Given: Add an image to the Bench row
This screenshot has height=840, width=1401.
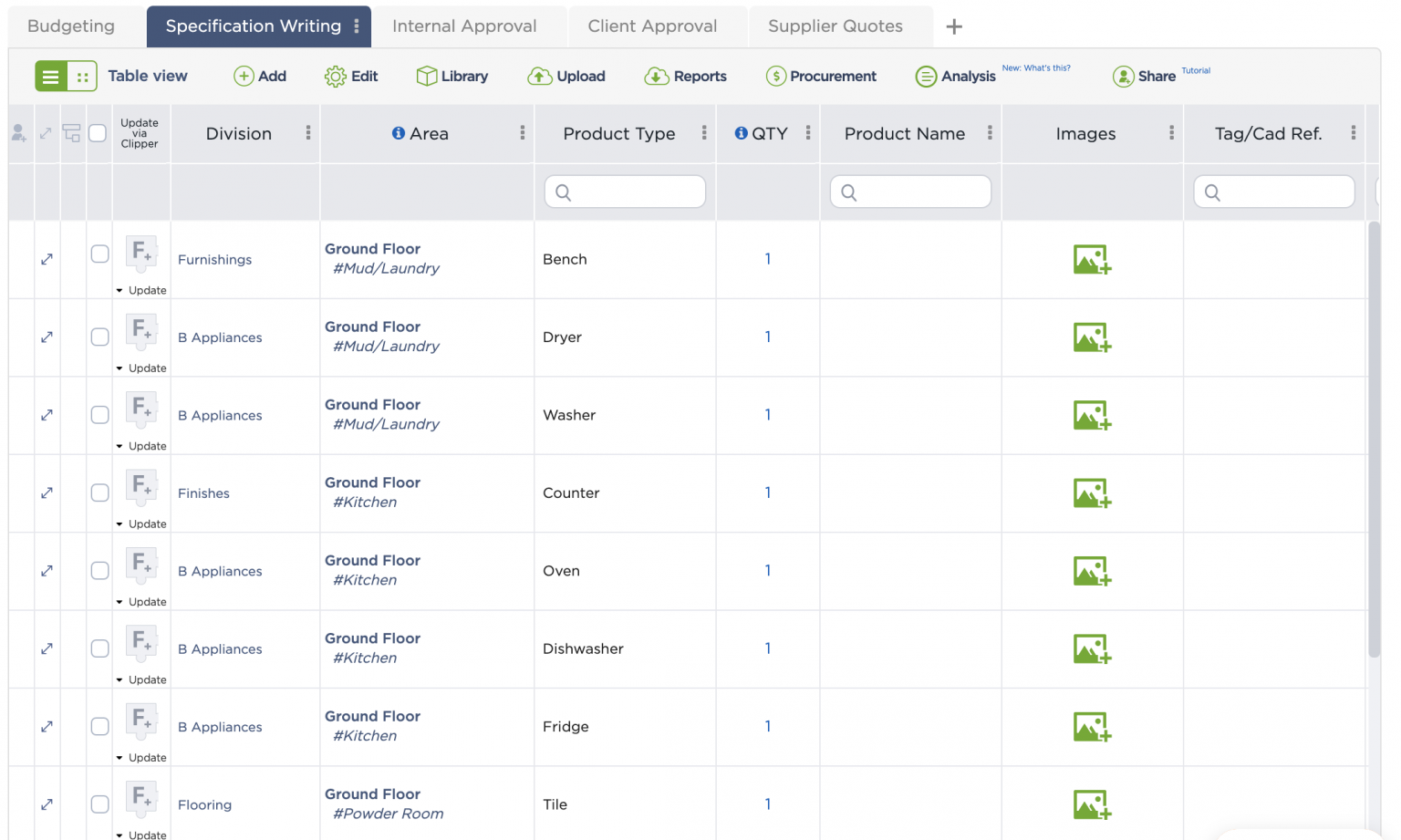Looking at the screenshot, I should [x=1092, y=259].
